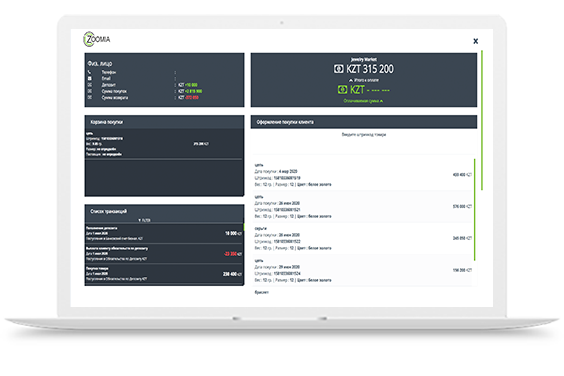Open the deposit top-up transaction of 10 000
Viewport: 564px width, 376px height.
click(164, 233)
